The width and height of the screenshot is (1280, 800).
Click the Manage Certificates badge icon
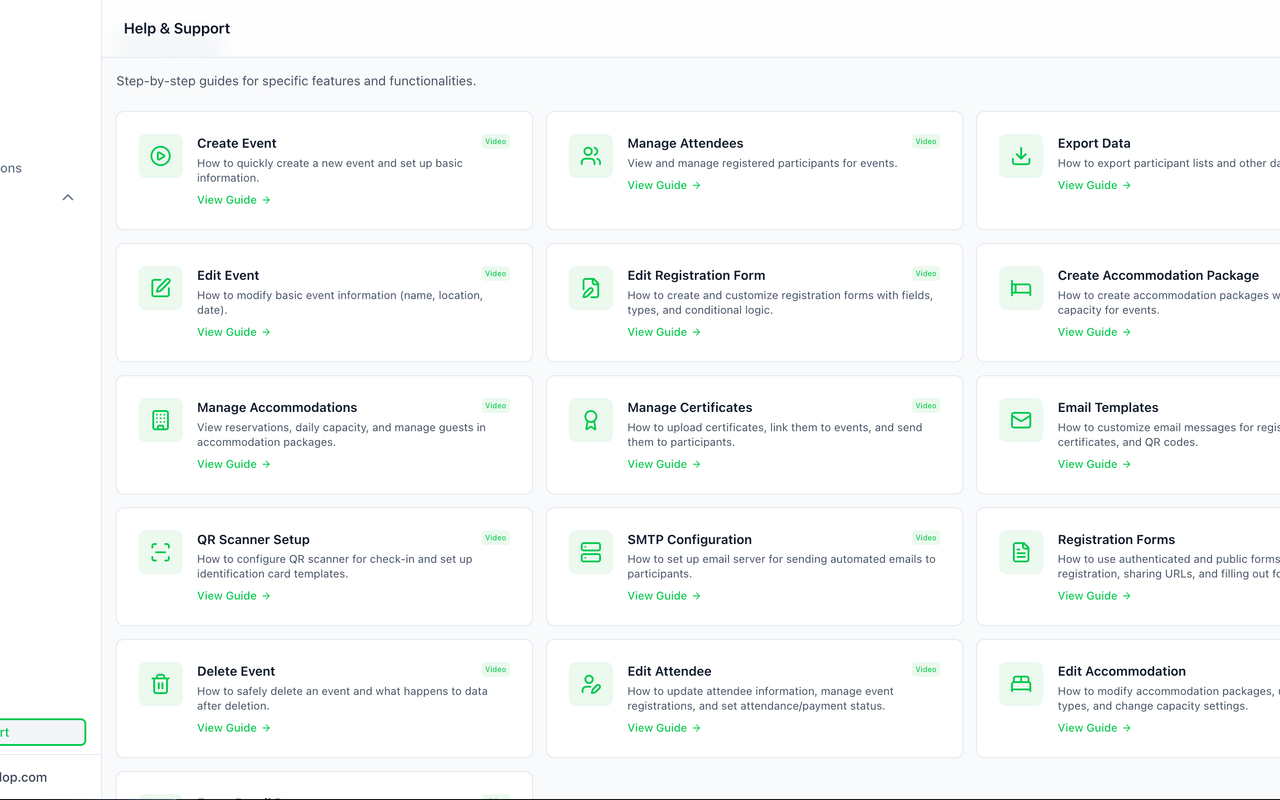[x=590, y=420]
